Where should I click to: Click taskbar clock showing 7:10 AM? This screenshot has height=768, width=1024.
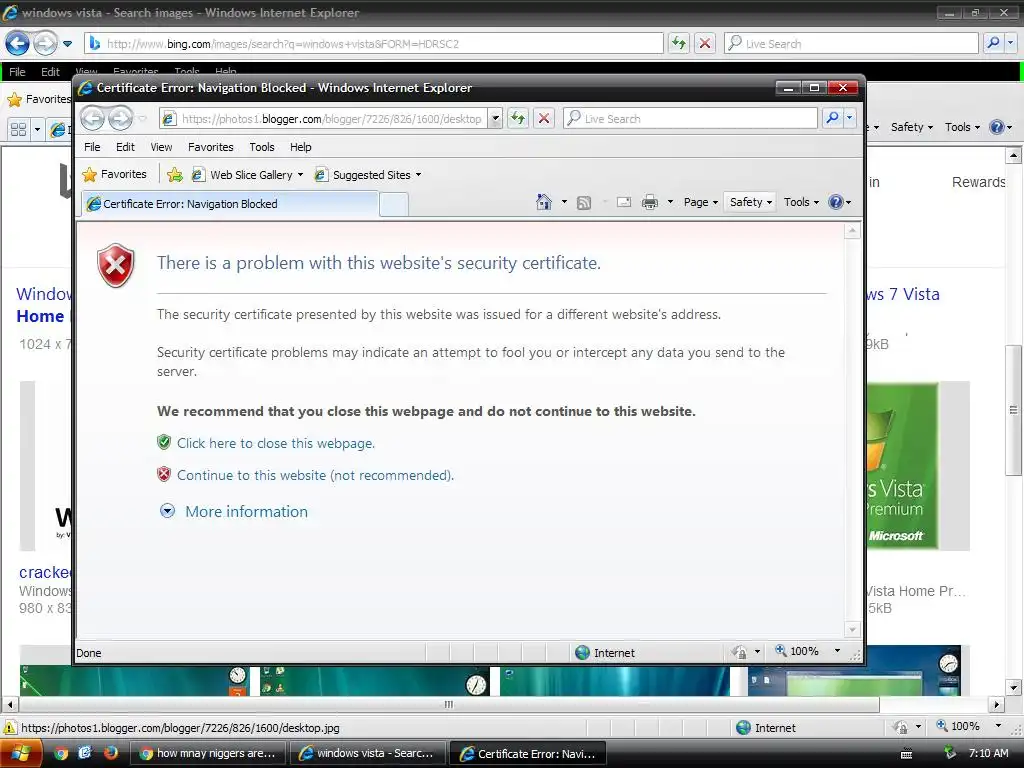click(988, 753)
